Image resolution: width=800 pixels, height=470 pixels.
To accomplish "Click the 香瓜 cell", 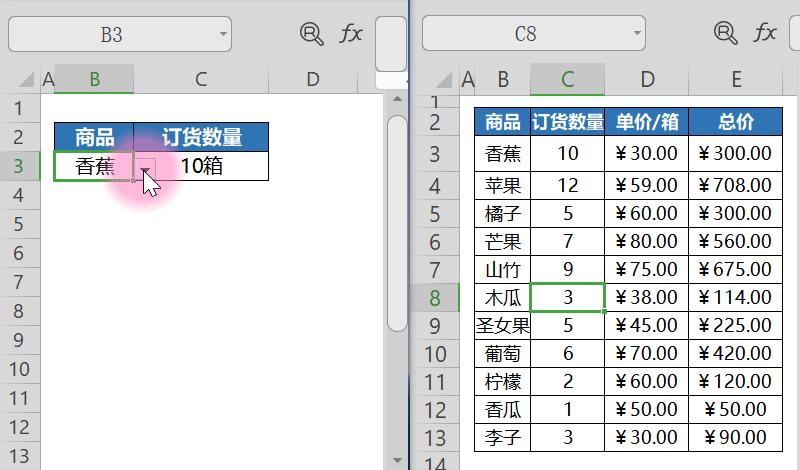I will click(503, 410).
